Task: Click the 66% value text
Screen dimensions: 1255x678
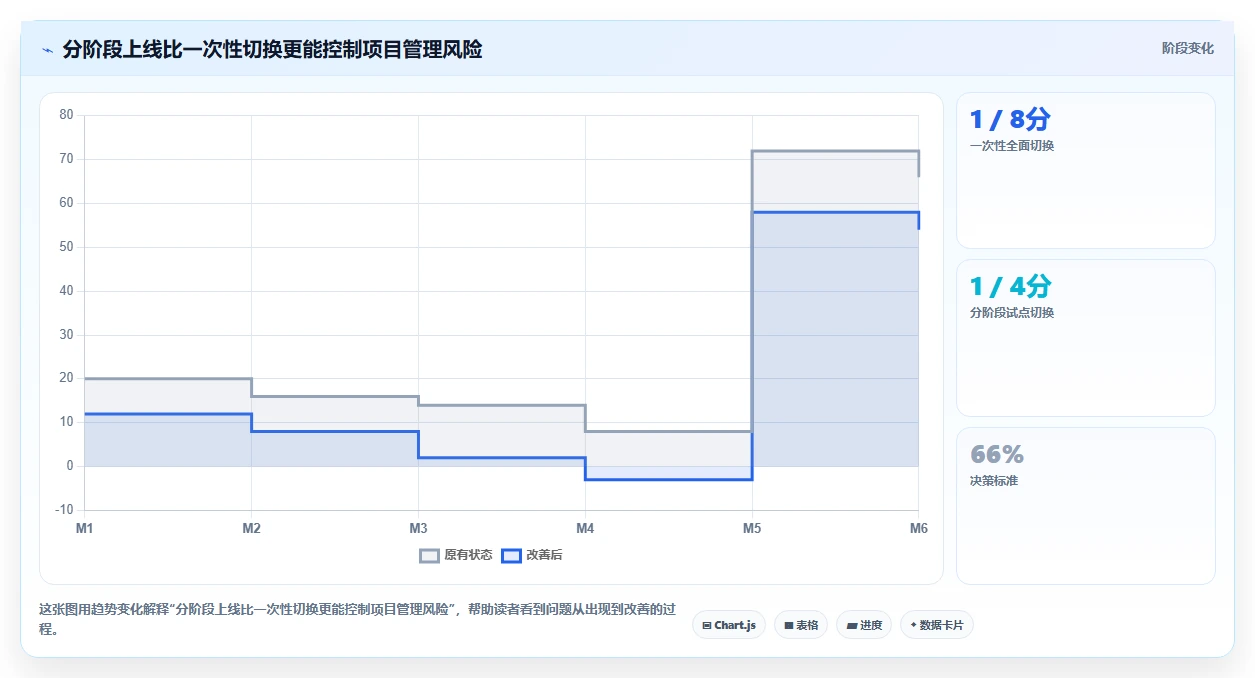Action: coord(997,455)
